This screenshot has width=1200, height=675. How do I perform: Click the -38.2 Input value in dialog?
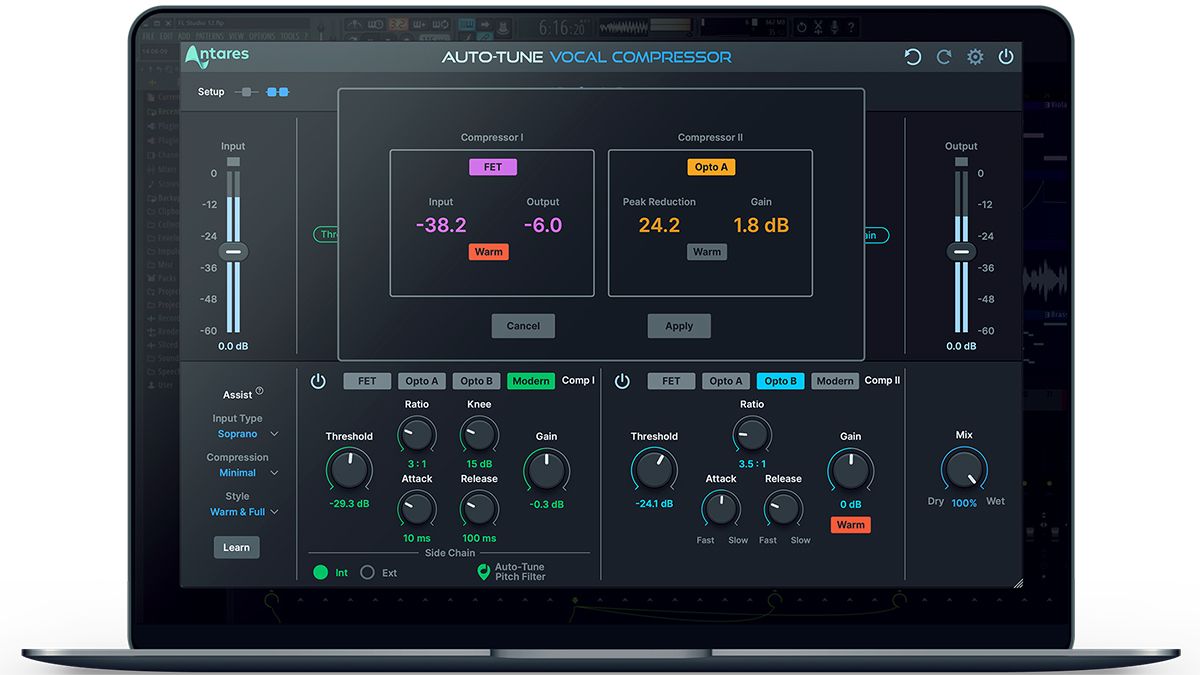(x=441, y=225)
